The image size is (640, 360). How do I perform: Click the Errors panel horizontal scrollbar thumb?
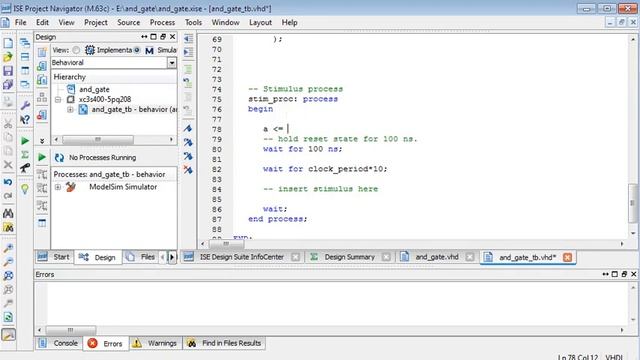[x=71, y=330]
